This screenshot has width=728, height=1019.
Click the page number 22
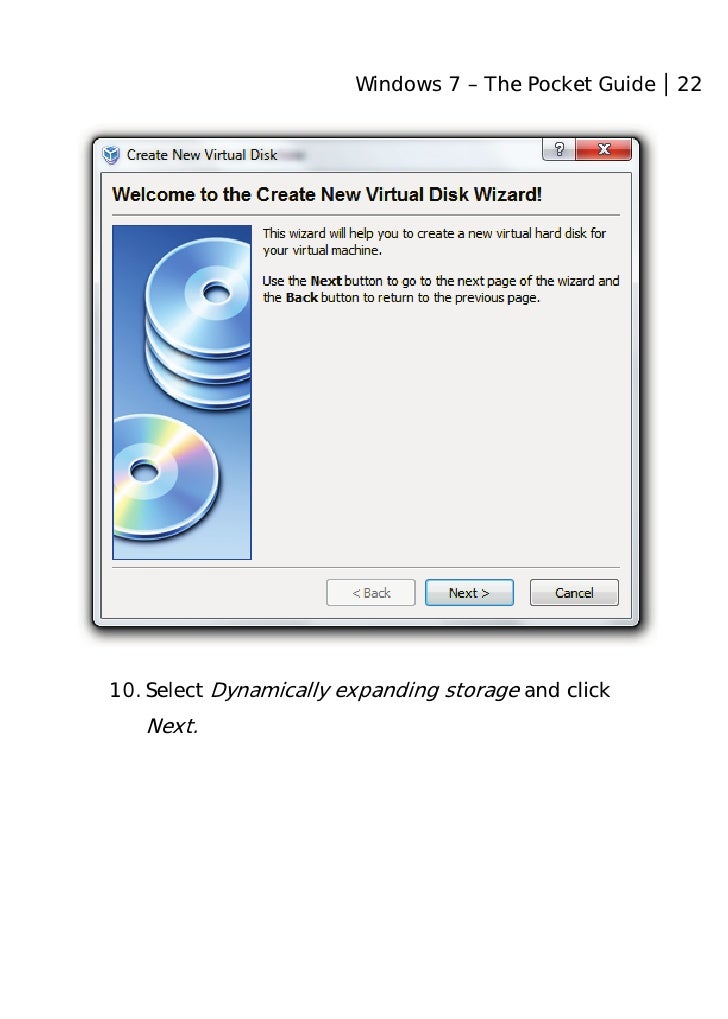(x=690, y=84)
